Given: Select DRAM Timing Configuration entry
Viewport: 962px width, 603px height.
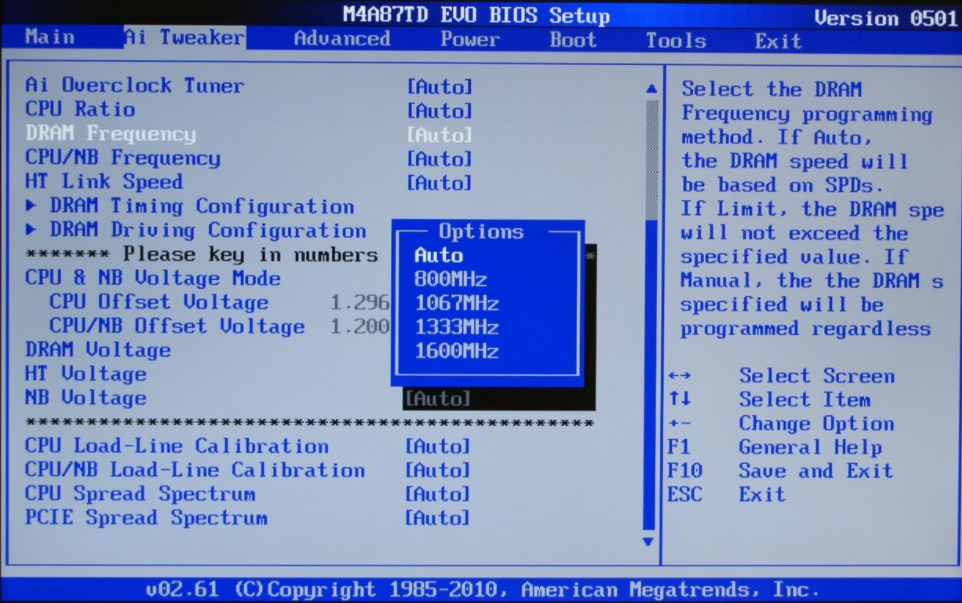Looking at the screenshot, I should point(202,206).
